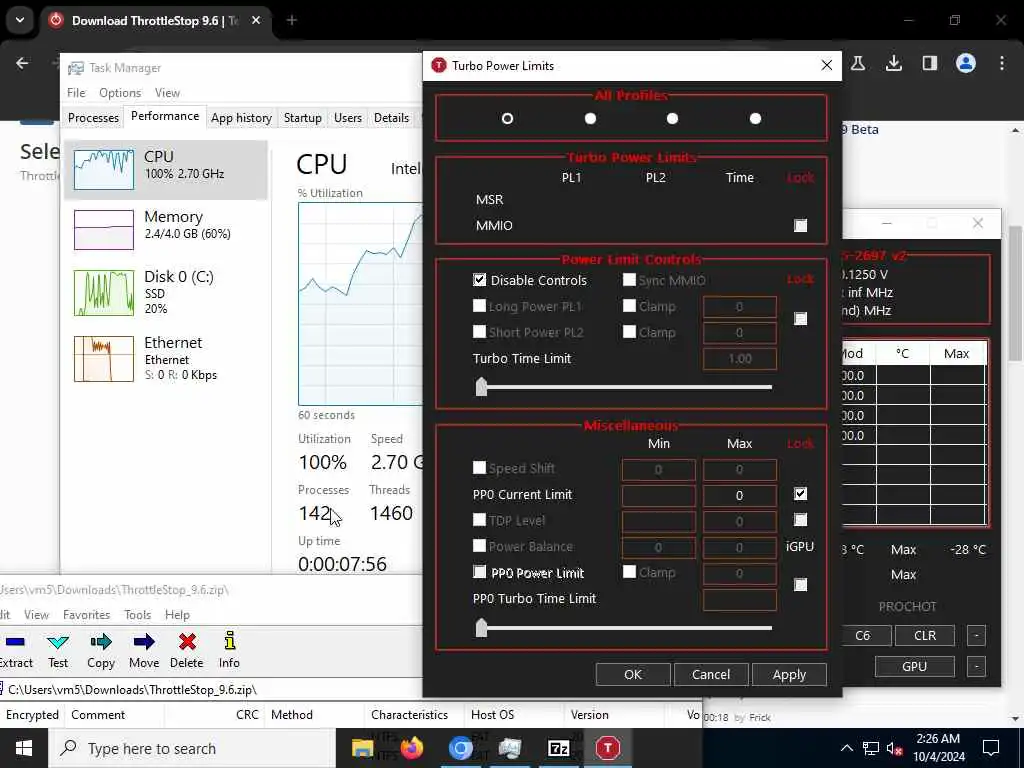This screenshot has width=1024, height=768.
Task: Select the first All Profiles radio button
Action: pyautogui.click(x=507, y=118)
